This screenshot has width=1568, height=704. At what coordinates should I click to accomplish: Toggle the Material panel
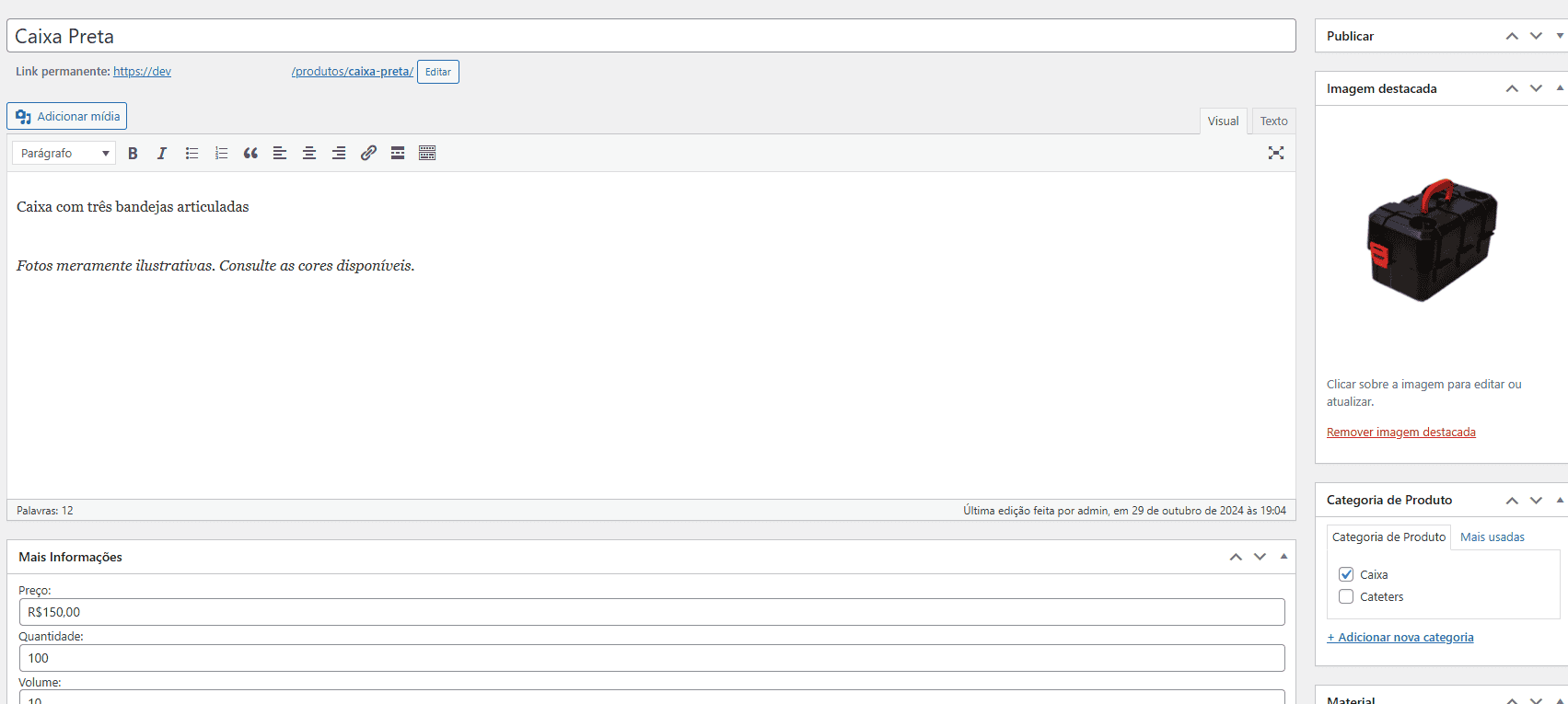(x=1560, y=699)
